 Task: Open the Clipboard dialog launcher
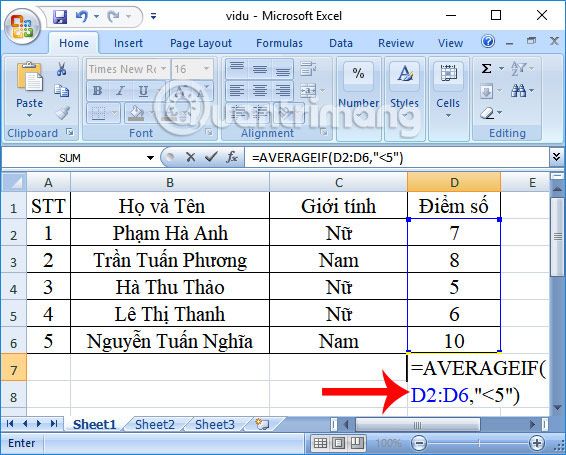(x=70, y=133)
